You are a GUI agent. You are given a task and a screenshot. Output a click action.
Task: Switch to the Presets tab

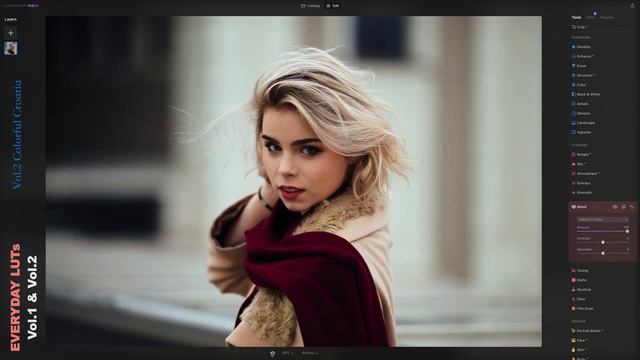pos(607,18)
